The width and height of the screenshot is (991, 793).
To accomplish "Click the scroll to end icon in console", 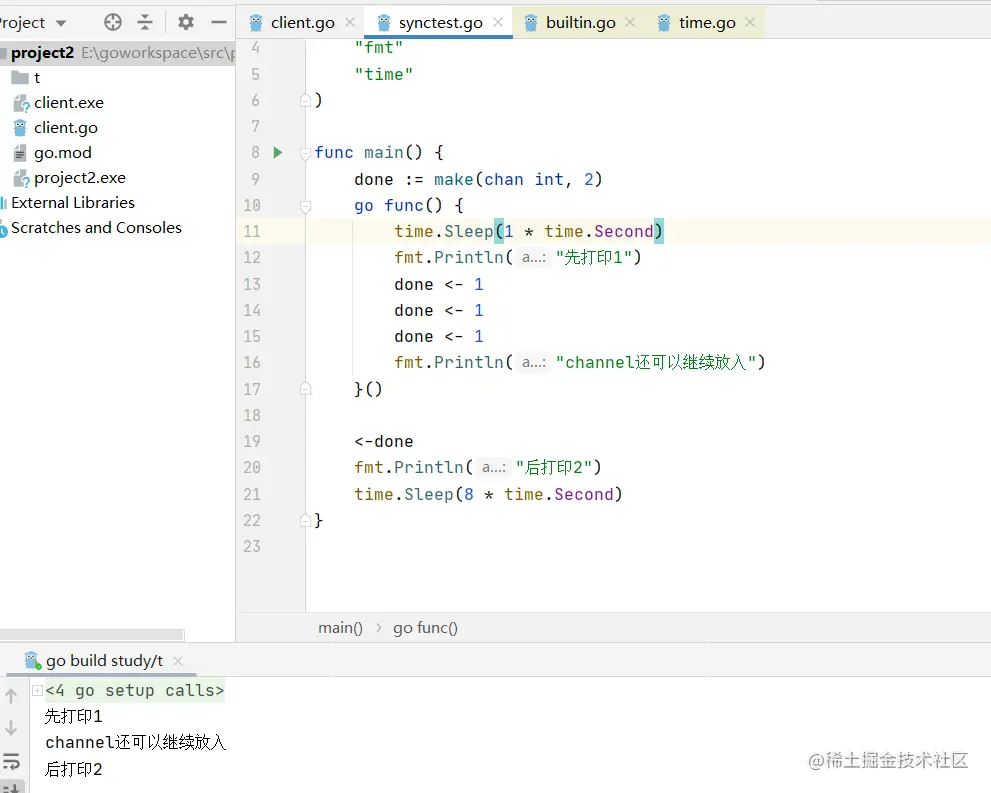I will point(11,788).
